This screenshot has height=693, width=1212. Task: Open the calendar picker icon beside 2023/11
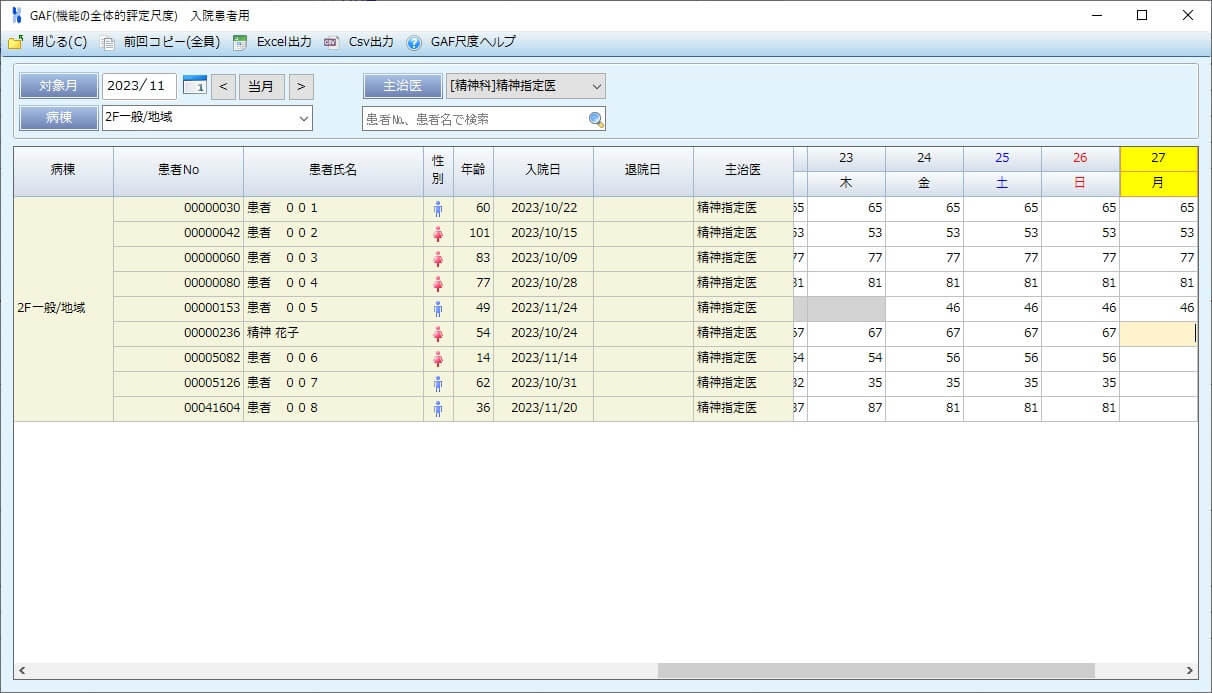(x=196, y=87)
